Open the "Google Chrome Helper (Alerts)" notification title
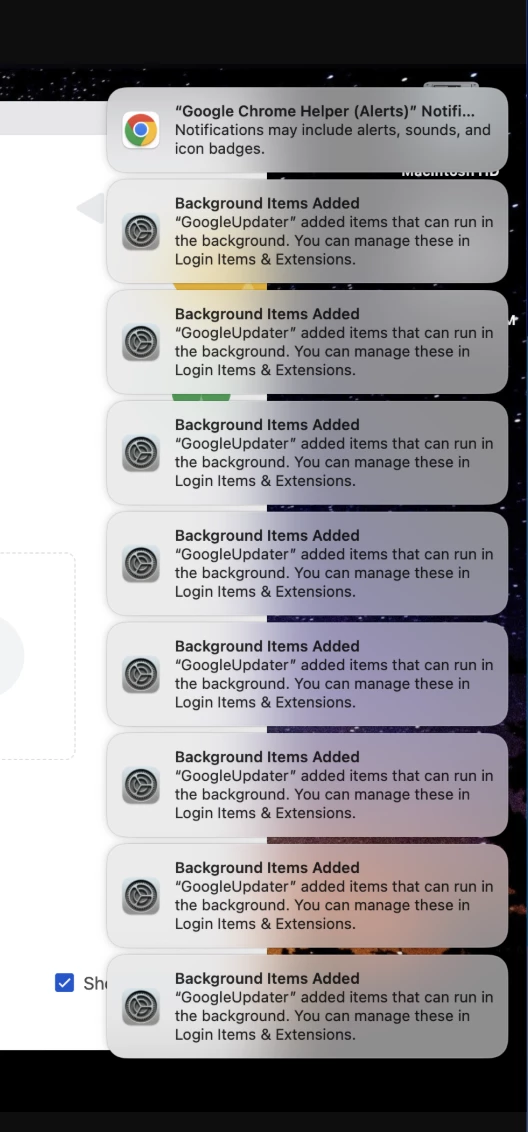Viewport: 528px width, 1132px height. tap(325, 111)
